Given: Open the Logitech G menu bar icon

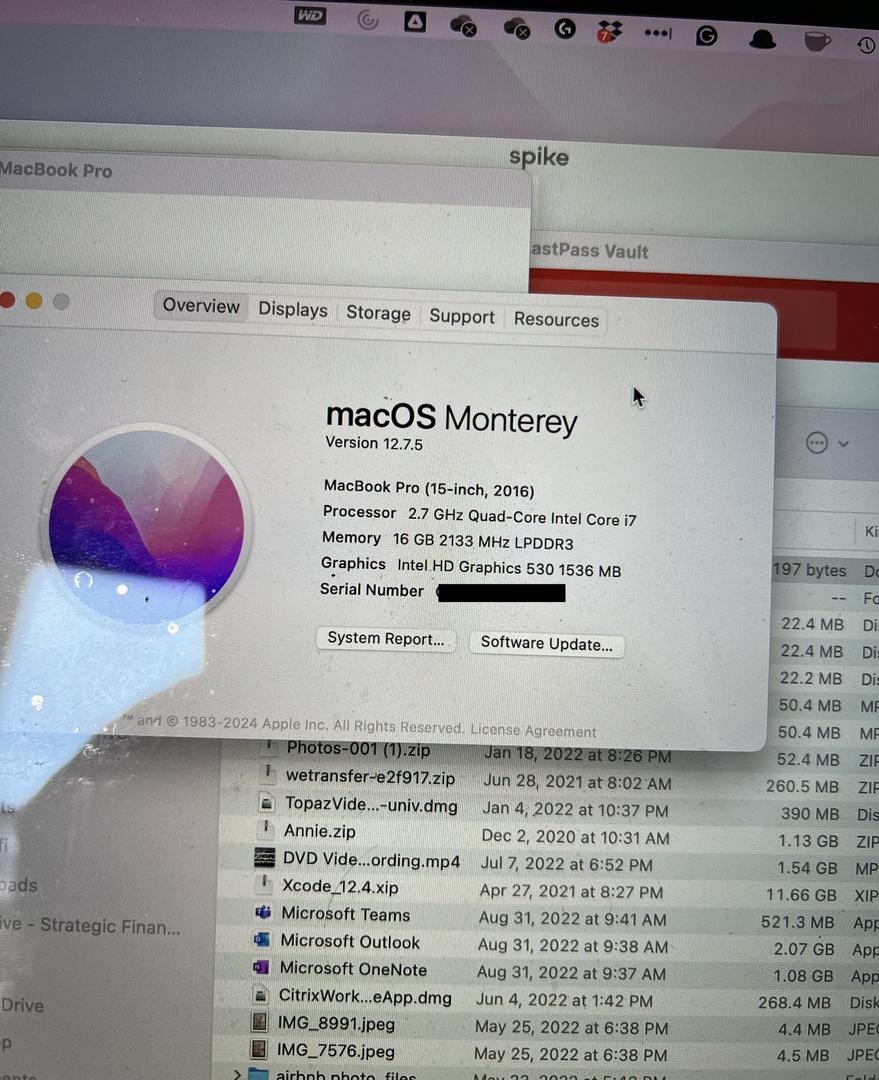Looking at the screenshot, I should (x=565, y=28).
